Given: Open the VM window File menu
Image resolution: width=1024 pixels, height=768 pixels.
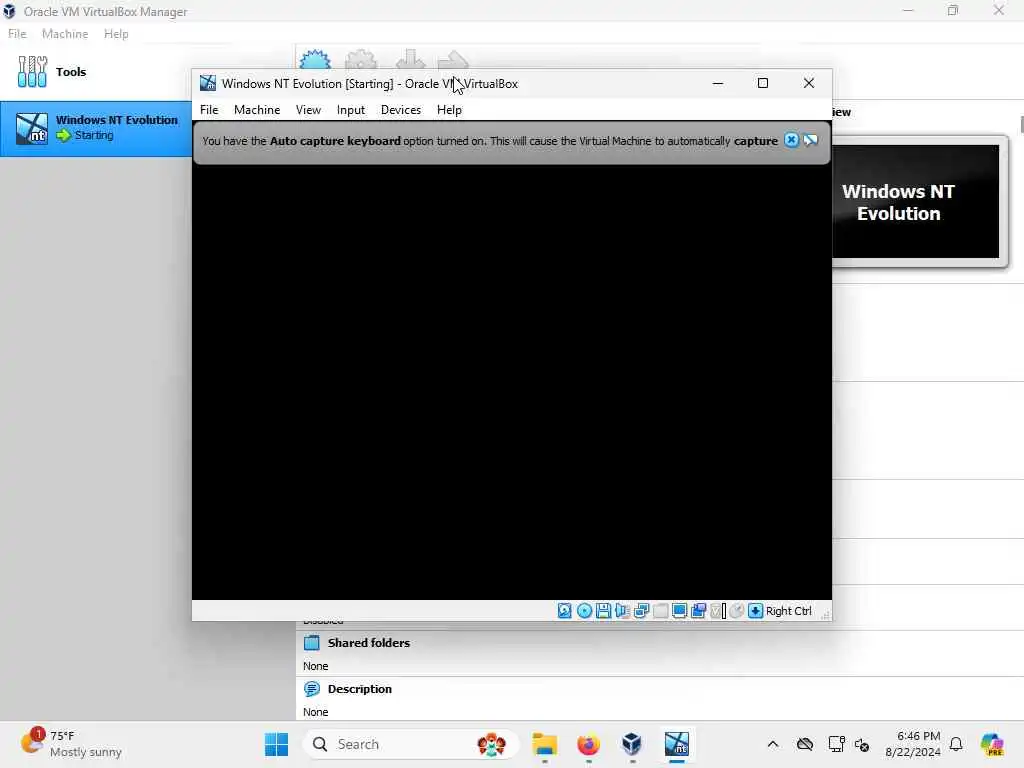Looking at the screenshot, I should [x=209, y=110].
